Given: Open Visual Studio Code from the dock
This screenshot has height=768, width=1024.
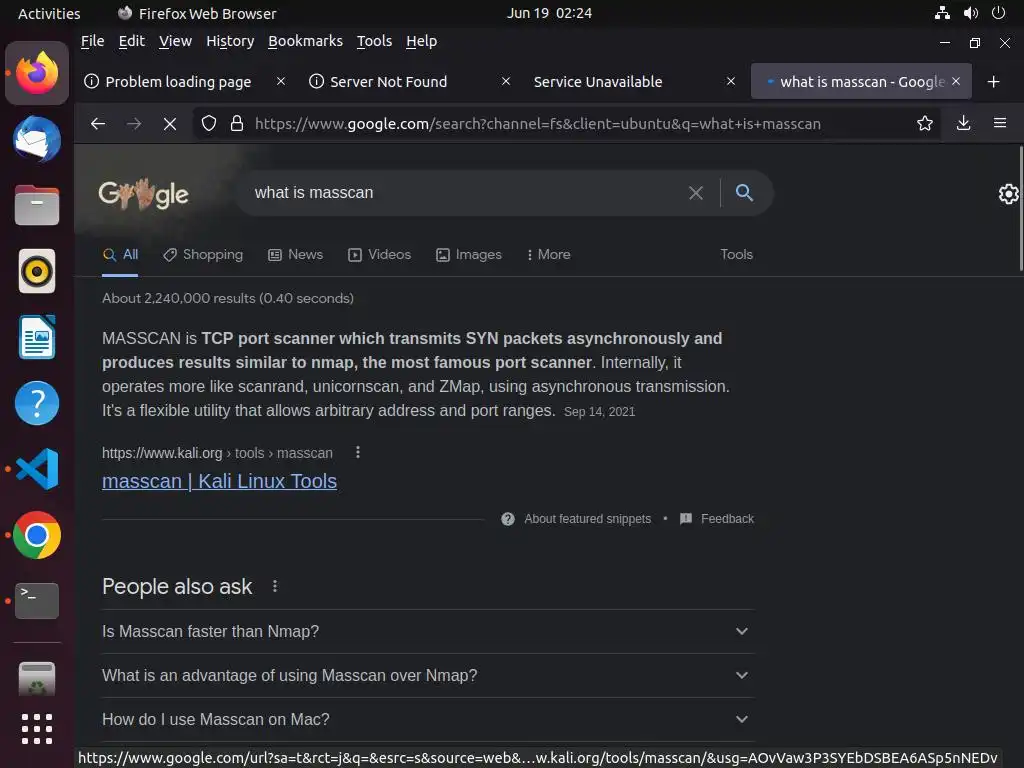Looking at the screenshot, I should coord(37,469).
